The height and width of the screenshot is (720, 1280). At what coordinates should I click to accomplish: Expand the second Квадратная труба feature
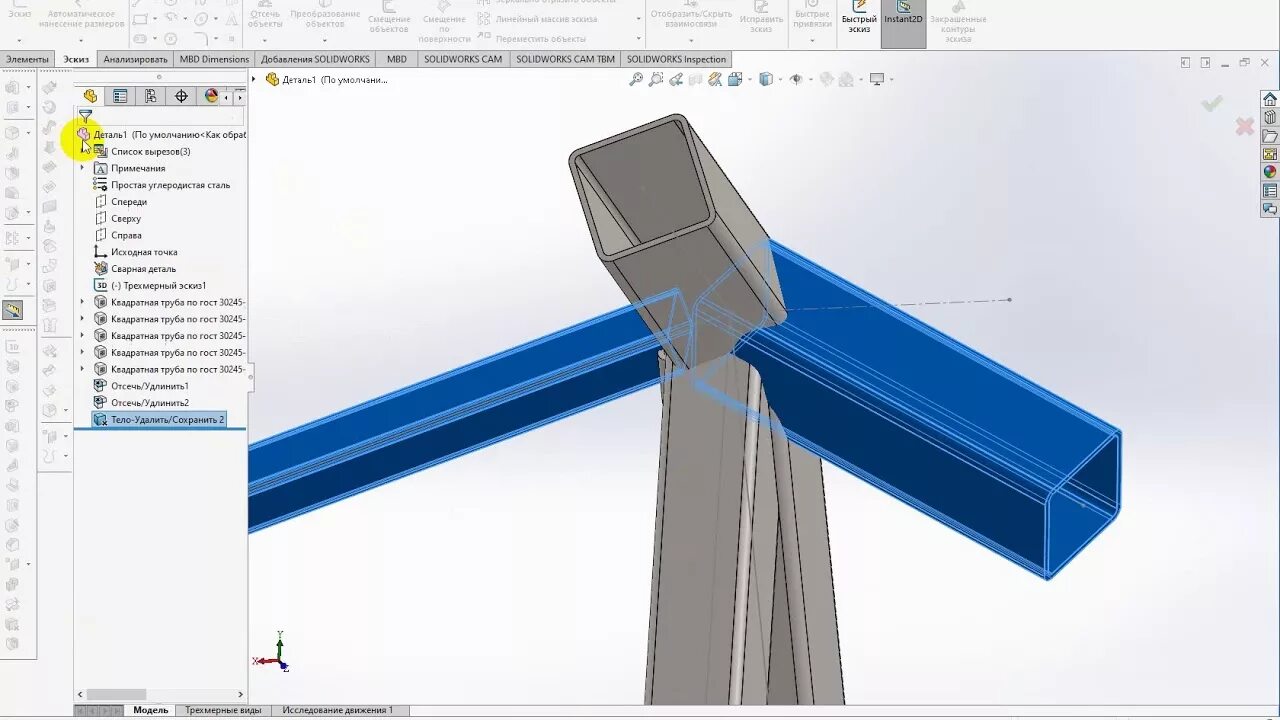pyautogui.click(x=83, y=319)
